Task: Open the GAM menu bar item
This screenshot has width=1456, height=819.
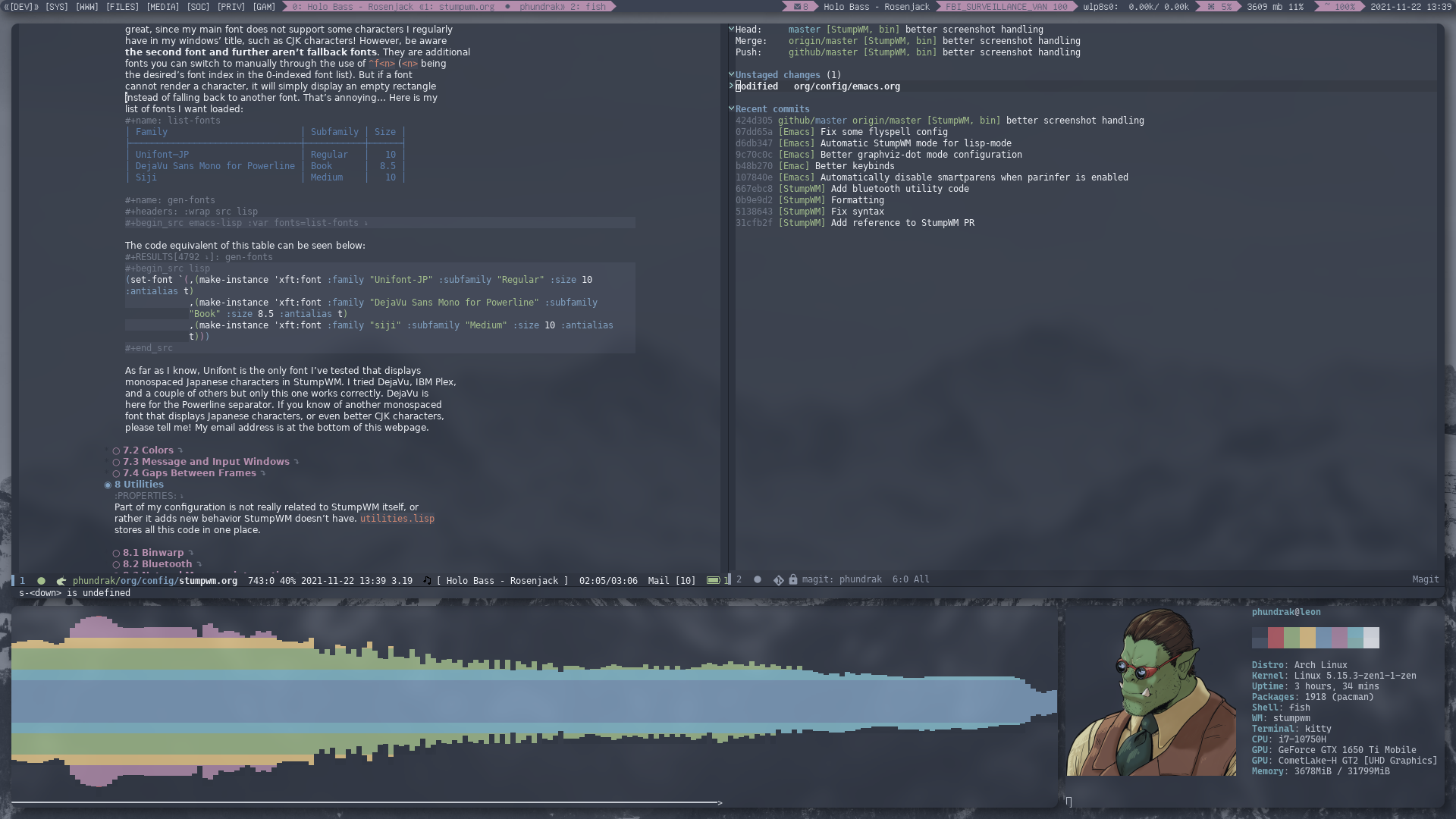Action: (x=262, y=7)
